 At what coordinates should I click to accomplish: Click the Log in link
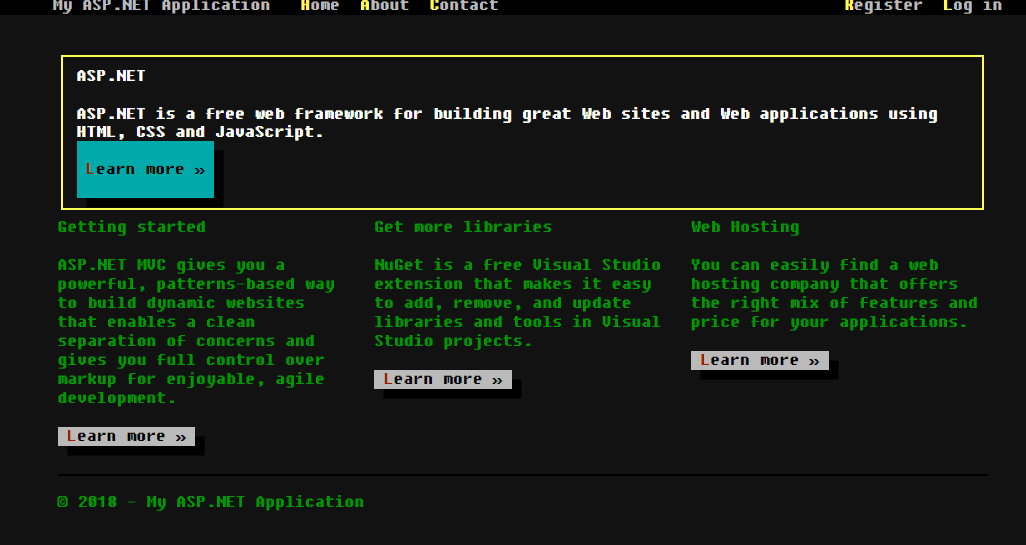[x=972, y=6]
